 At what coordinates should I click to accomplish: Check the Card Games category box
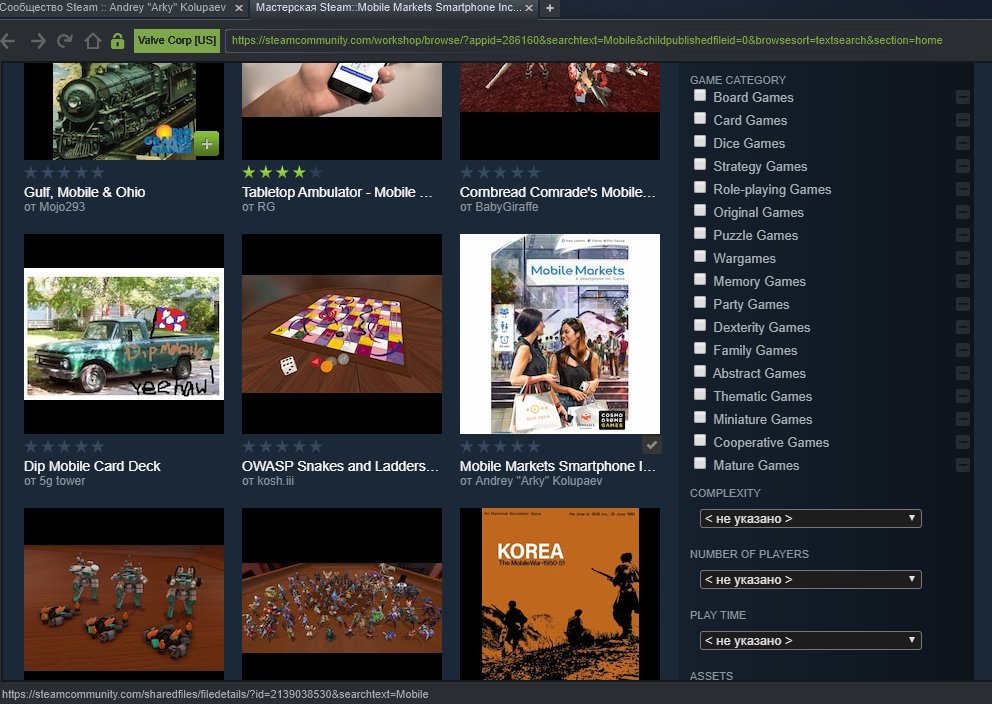pos(700,118)
